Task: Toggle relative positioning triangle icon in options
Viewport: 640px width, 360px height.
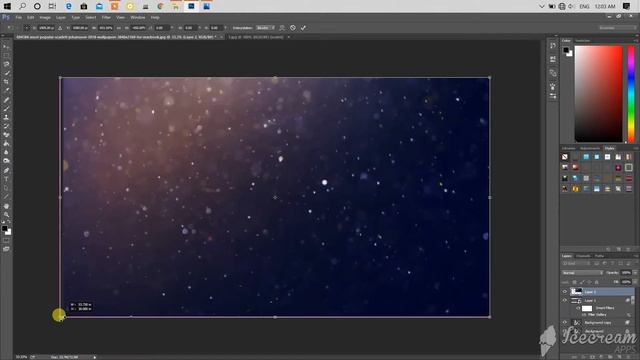Action: click(60, 28)
